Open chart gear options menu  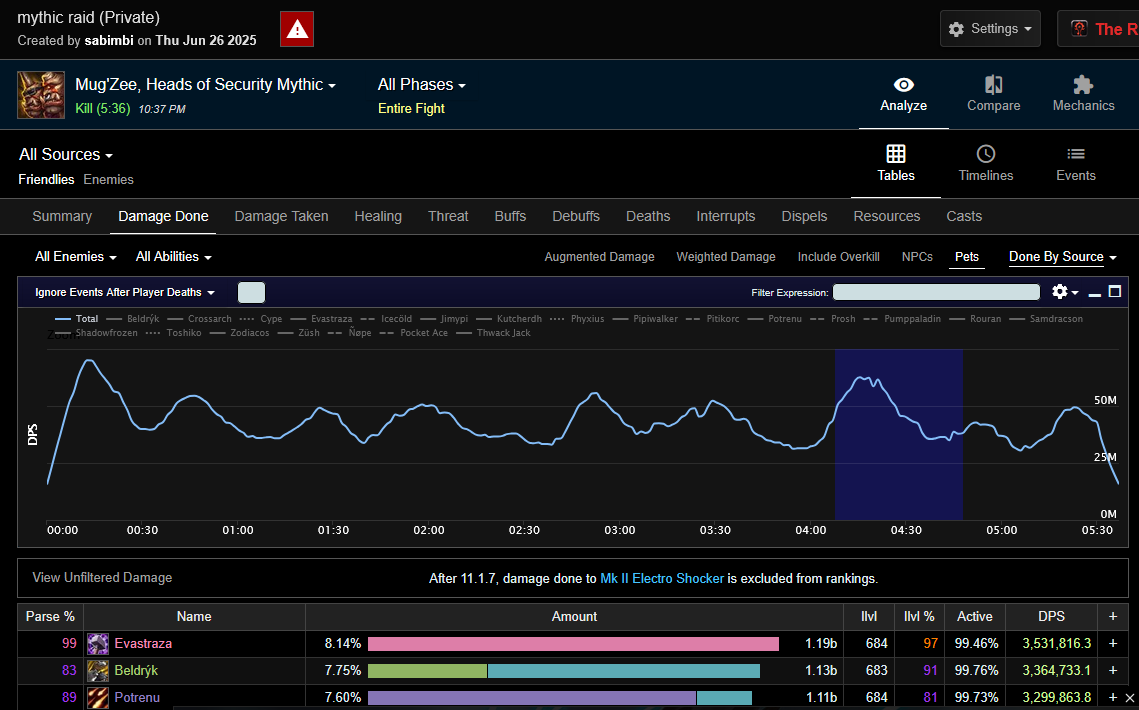pos(1065,292)
